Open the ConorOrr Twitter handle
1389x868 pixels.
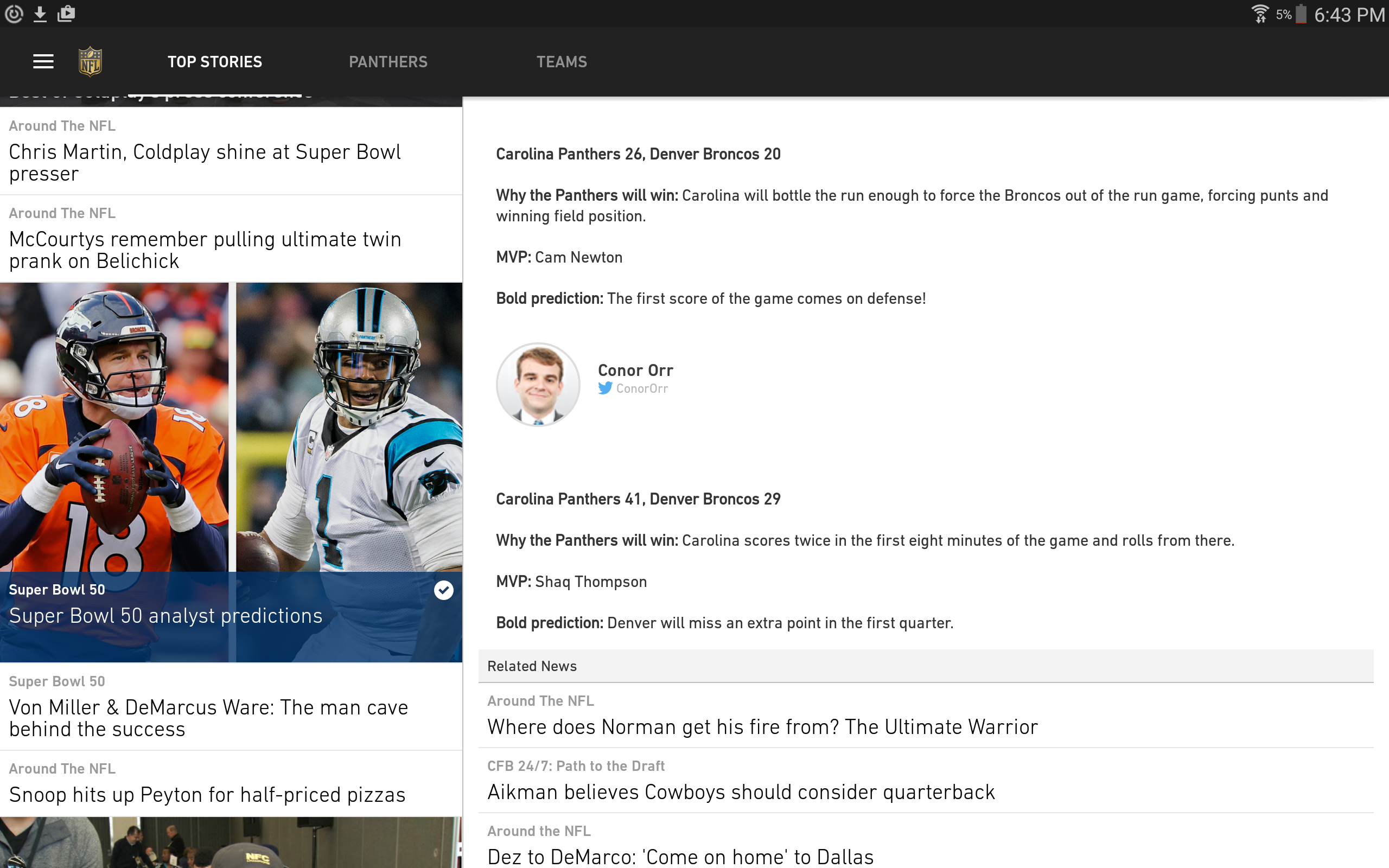[x=642, y=388]
